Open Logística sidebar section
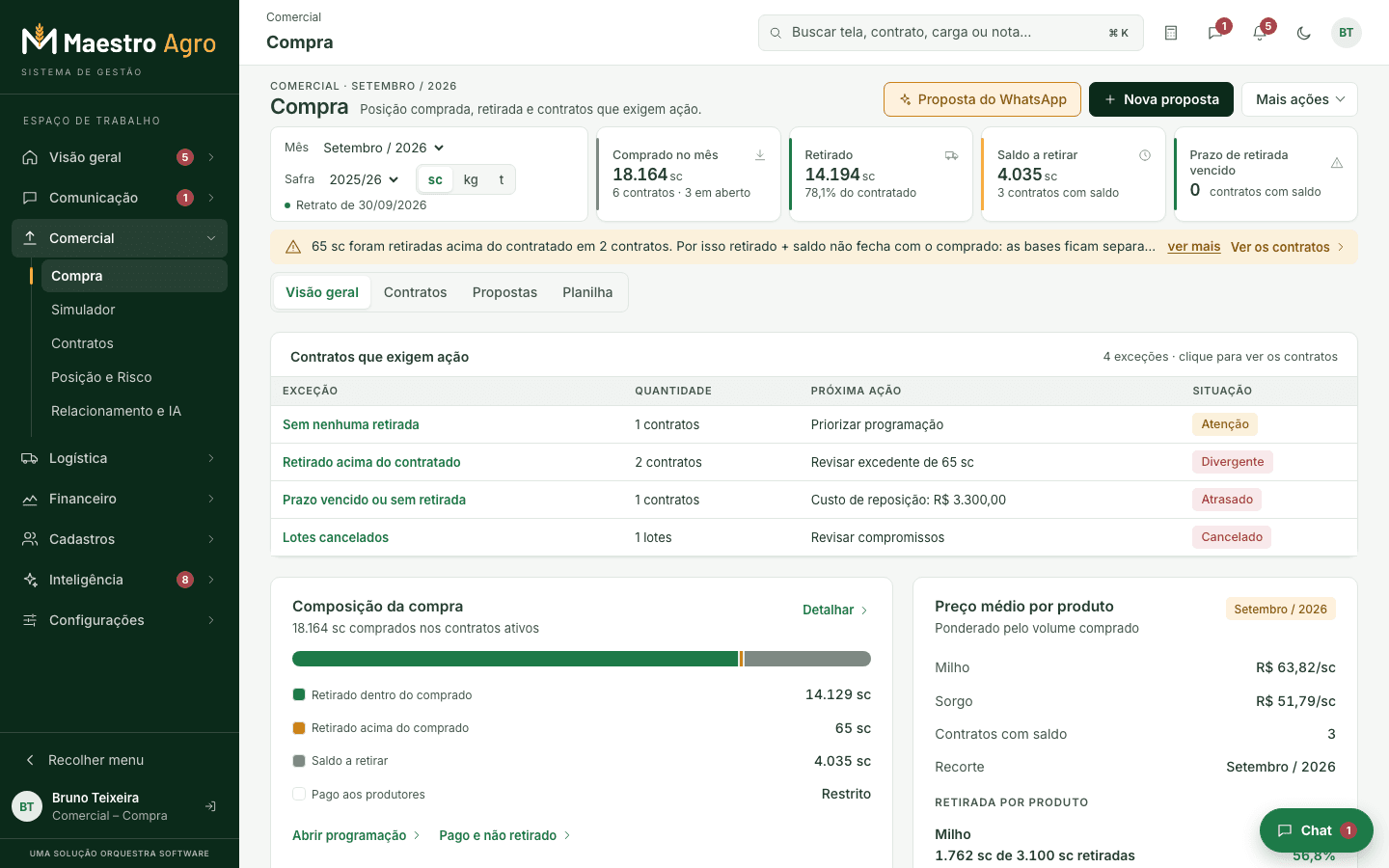Screen dimensions: 1389x868 pos(120,458)
